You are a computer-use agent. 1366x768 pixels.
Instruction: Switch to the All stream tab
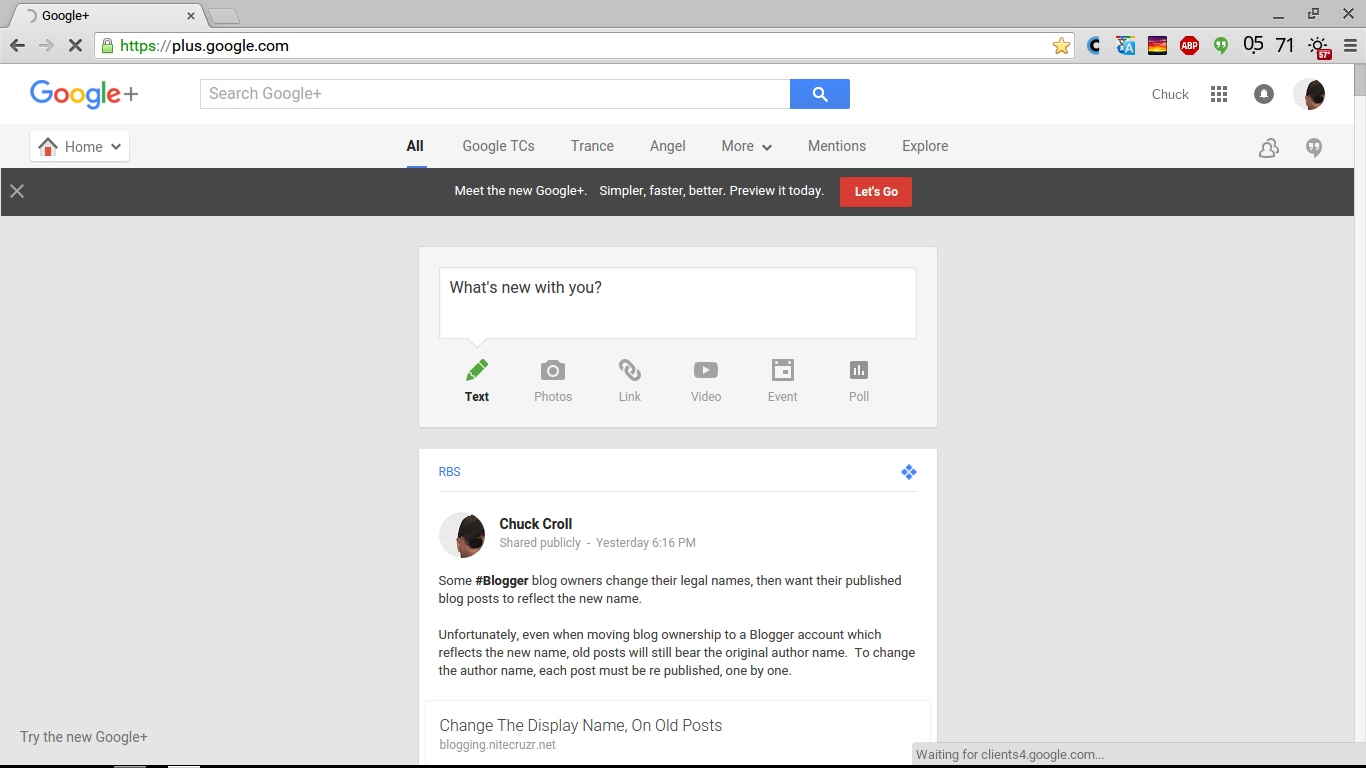415,146
